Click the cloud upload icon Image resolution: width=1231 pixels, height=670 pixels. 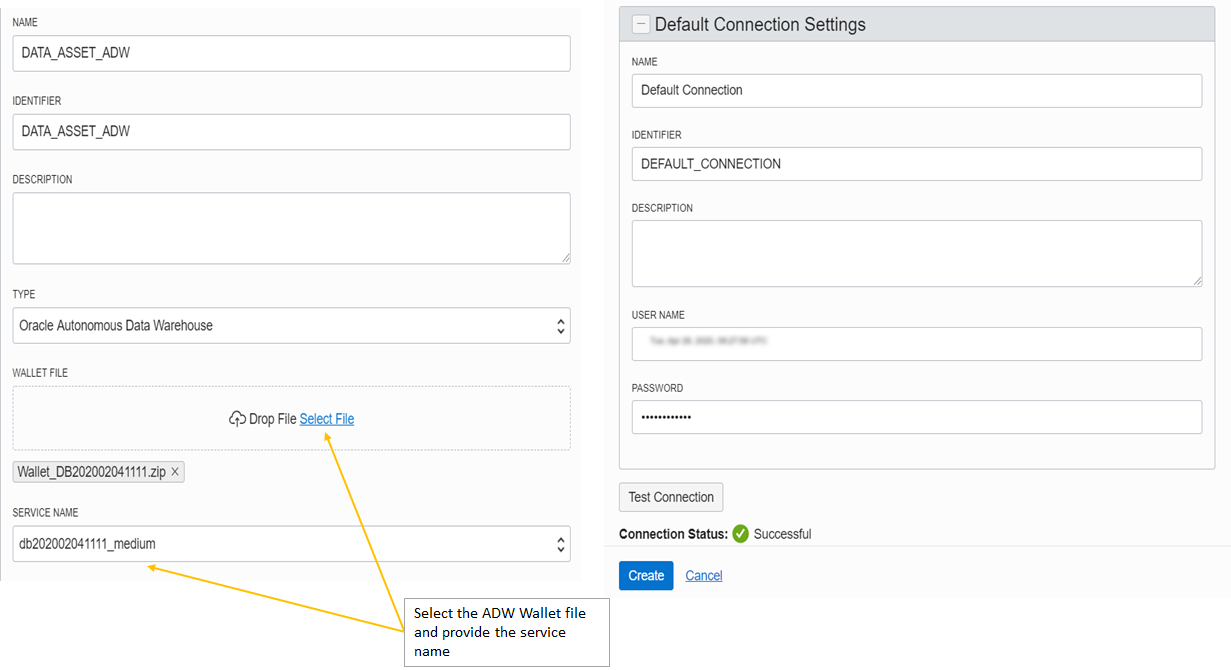point(237,419)
